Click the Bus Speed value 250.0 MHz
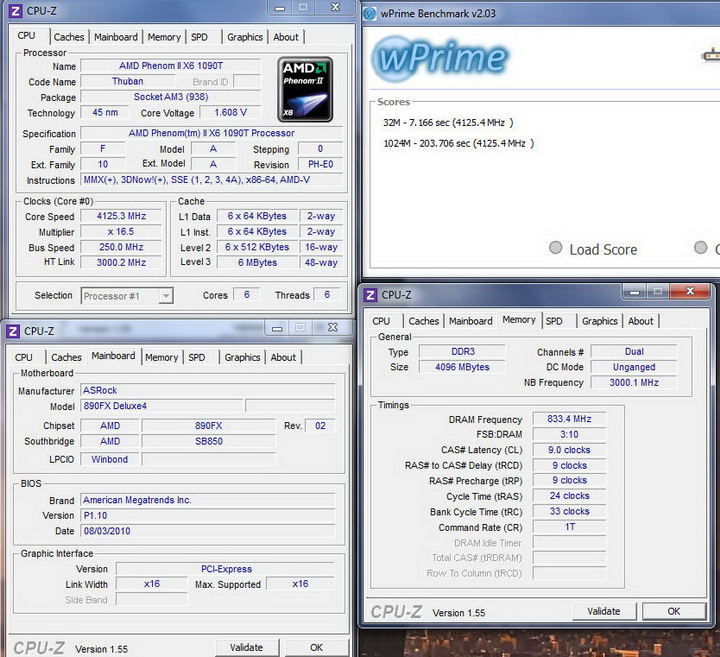Image resolution: width=720 pixels, height=657 pixels. coord(121,247)
